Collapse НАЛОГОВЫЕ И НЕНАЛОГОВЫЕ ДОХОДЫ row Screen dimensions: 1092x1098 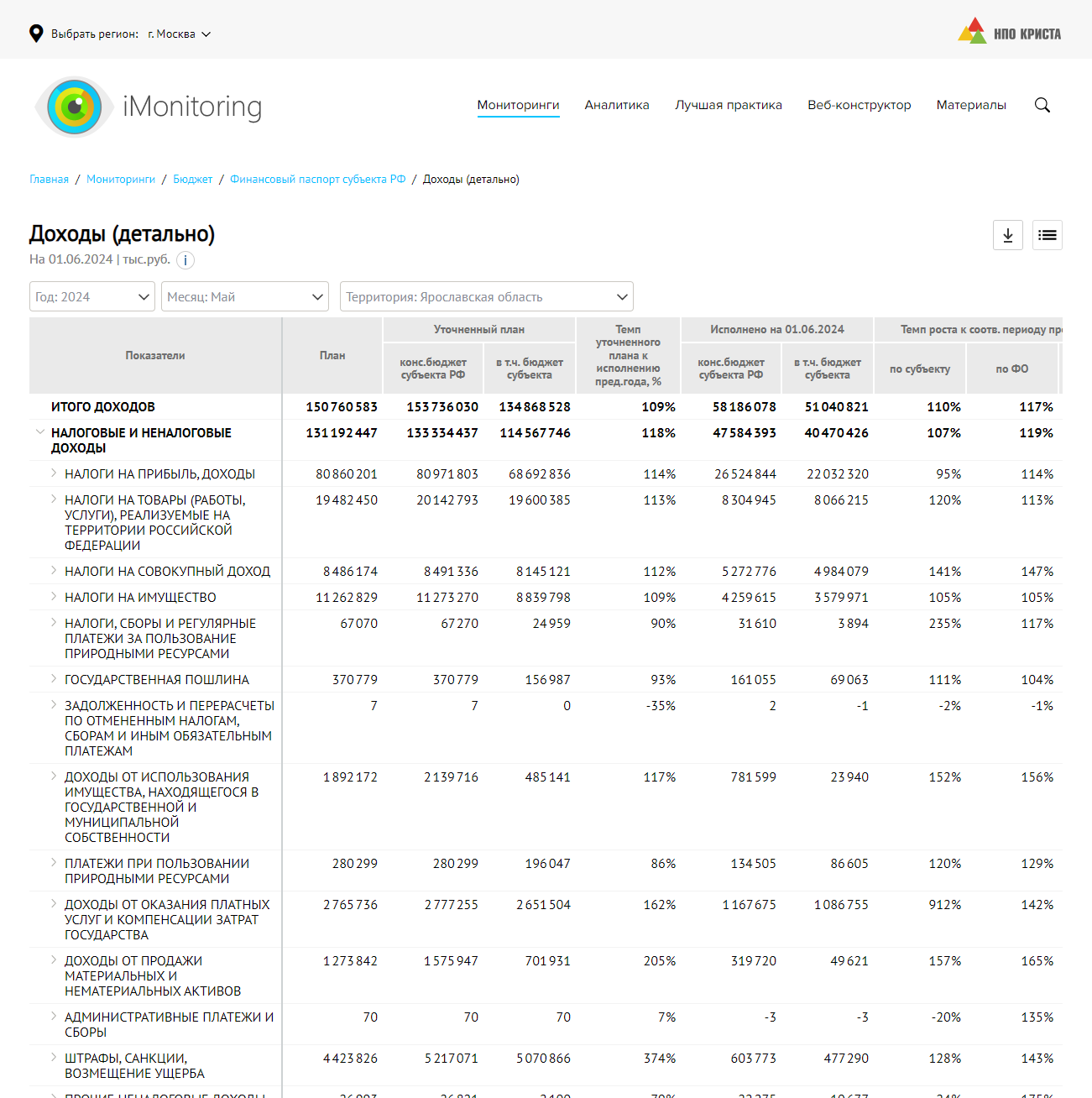39,432
